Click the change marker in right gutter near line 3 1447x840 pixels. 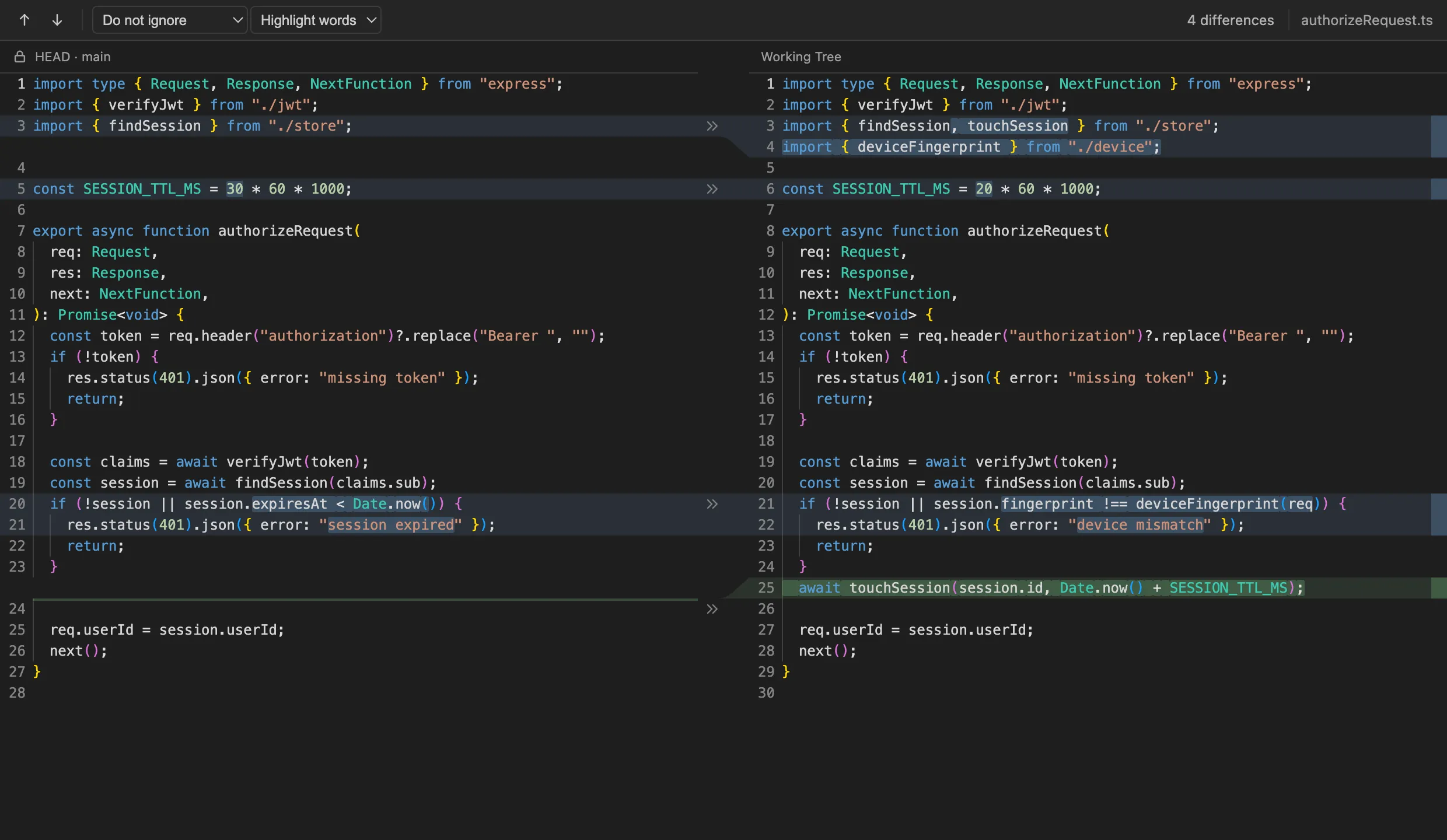point(1439,136)
